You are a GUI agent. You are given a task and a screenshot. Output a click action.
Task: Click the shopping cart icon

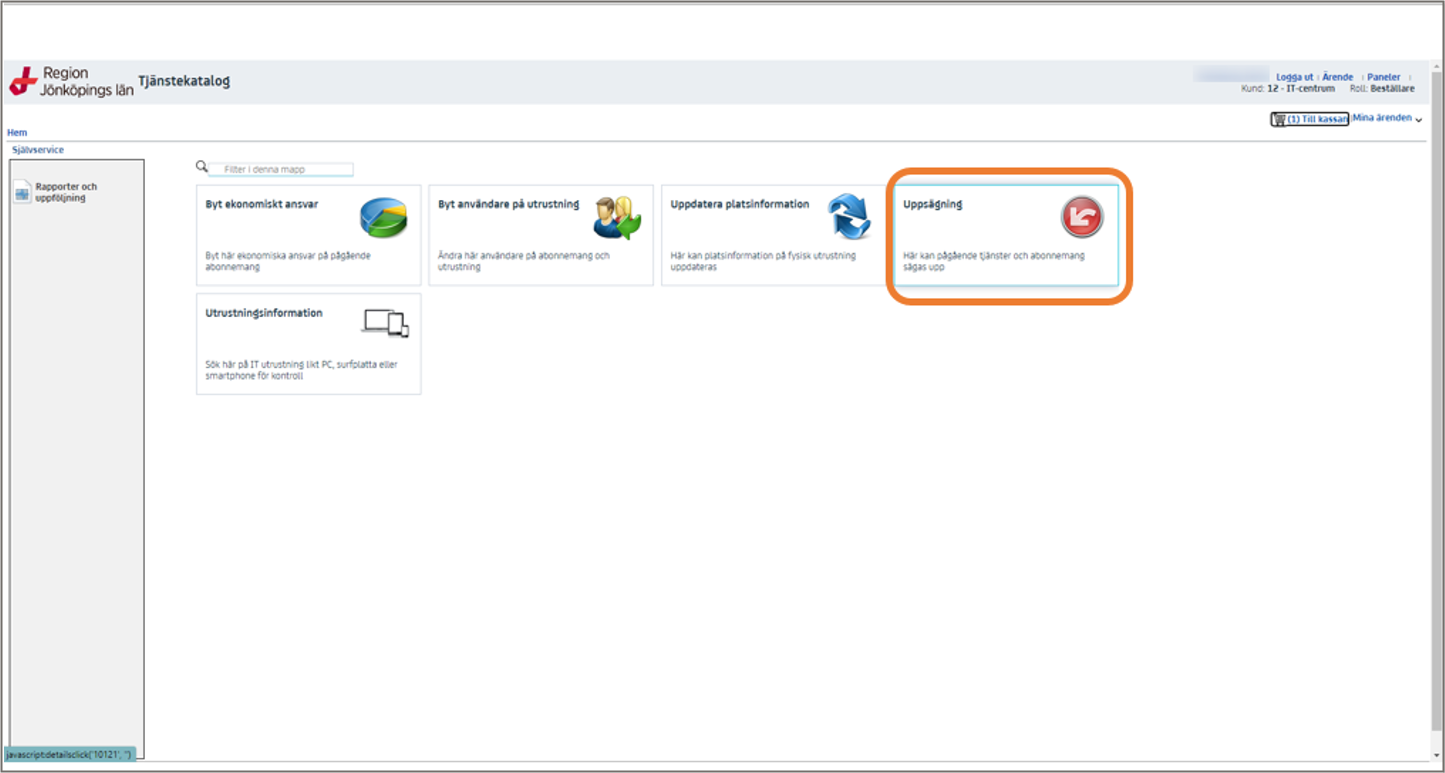(x=1279, y=119)
